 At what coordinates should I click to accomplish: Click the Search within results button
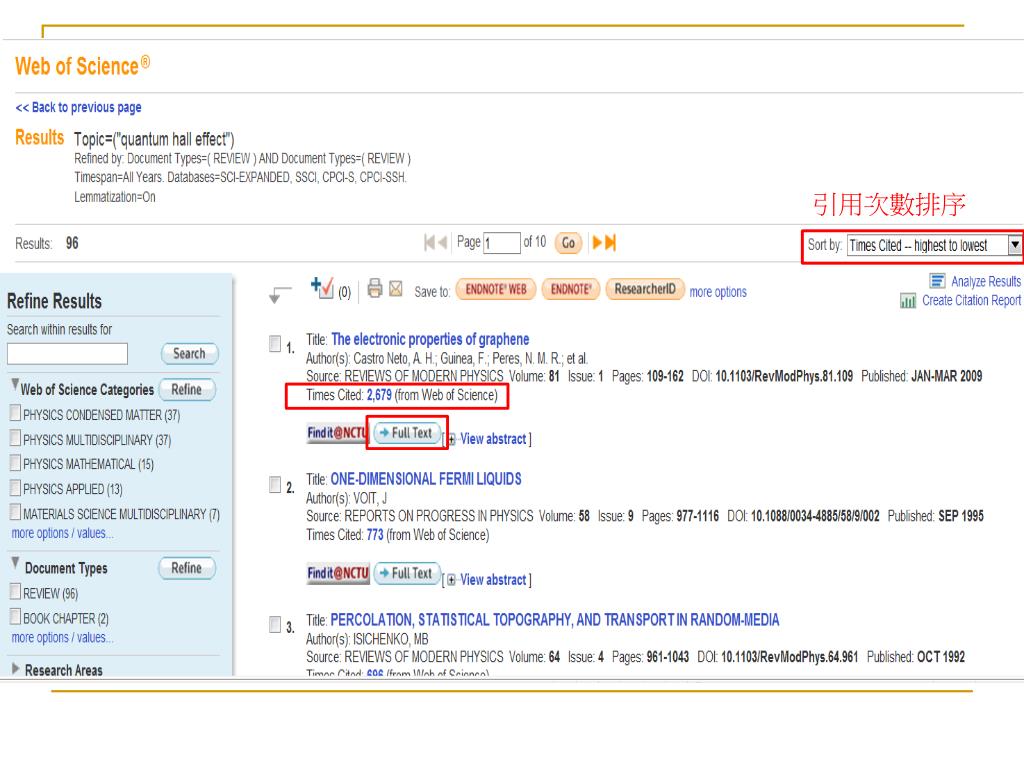click(189, 354)
